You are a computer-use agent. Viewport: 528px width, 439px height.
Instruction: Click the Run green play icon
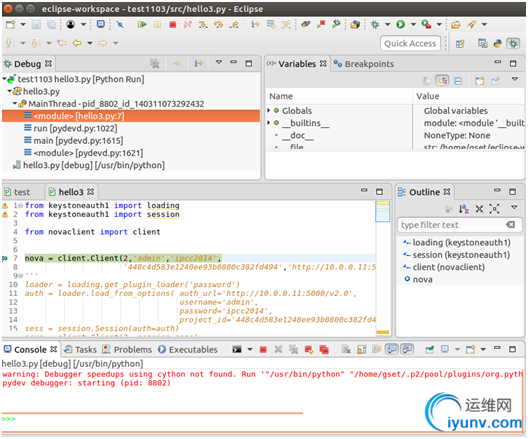pos(400,24)
